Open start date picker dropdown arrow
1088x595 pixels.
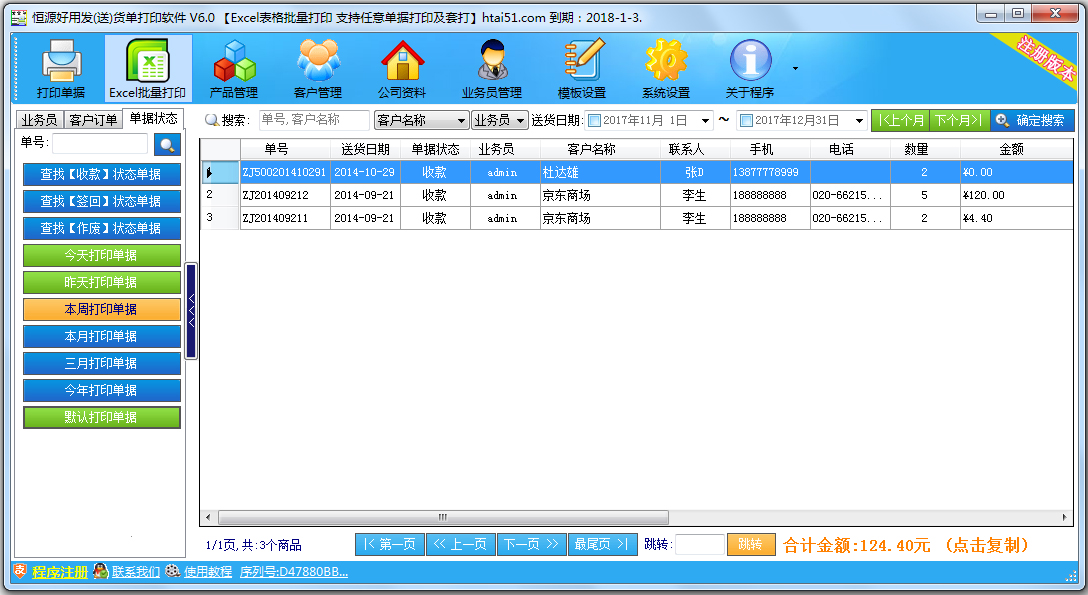click(x=705, y=121)
